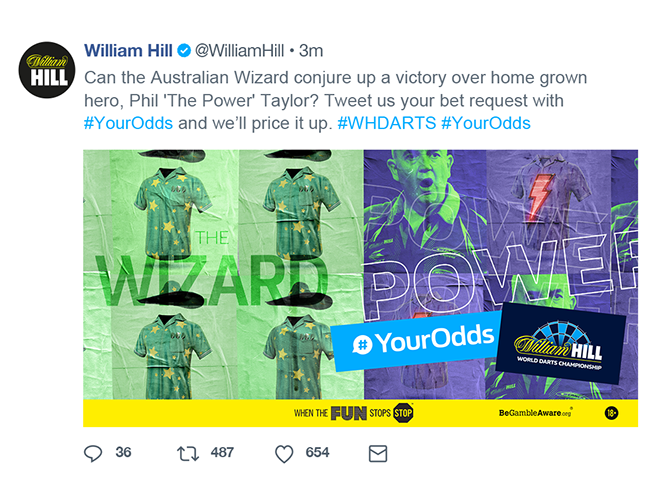Open the William Hill display name
This screenshot has height=502, width=669.
pos(128,51)
